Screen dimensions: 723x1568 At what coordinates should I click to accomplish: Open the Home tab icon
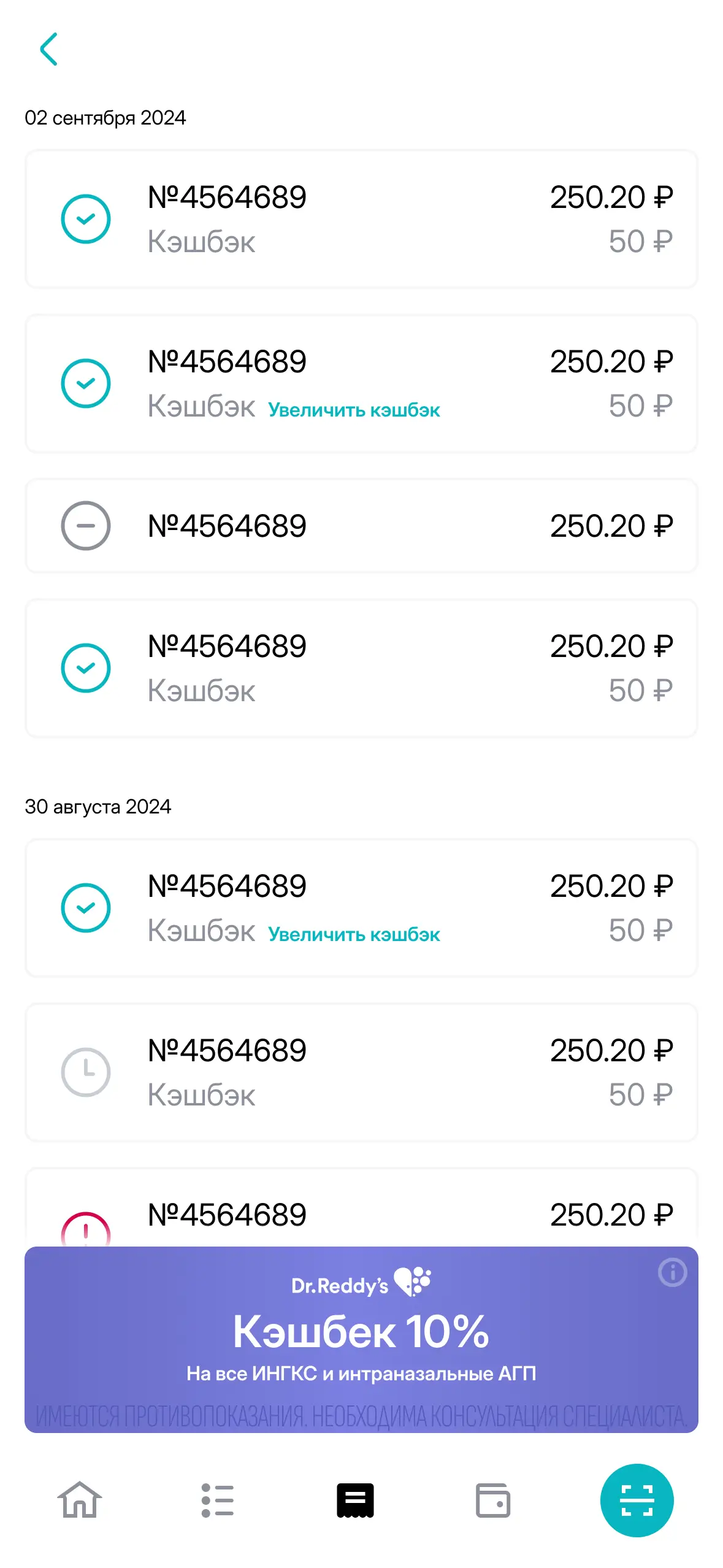pos(80,1500)
